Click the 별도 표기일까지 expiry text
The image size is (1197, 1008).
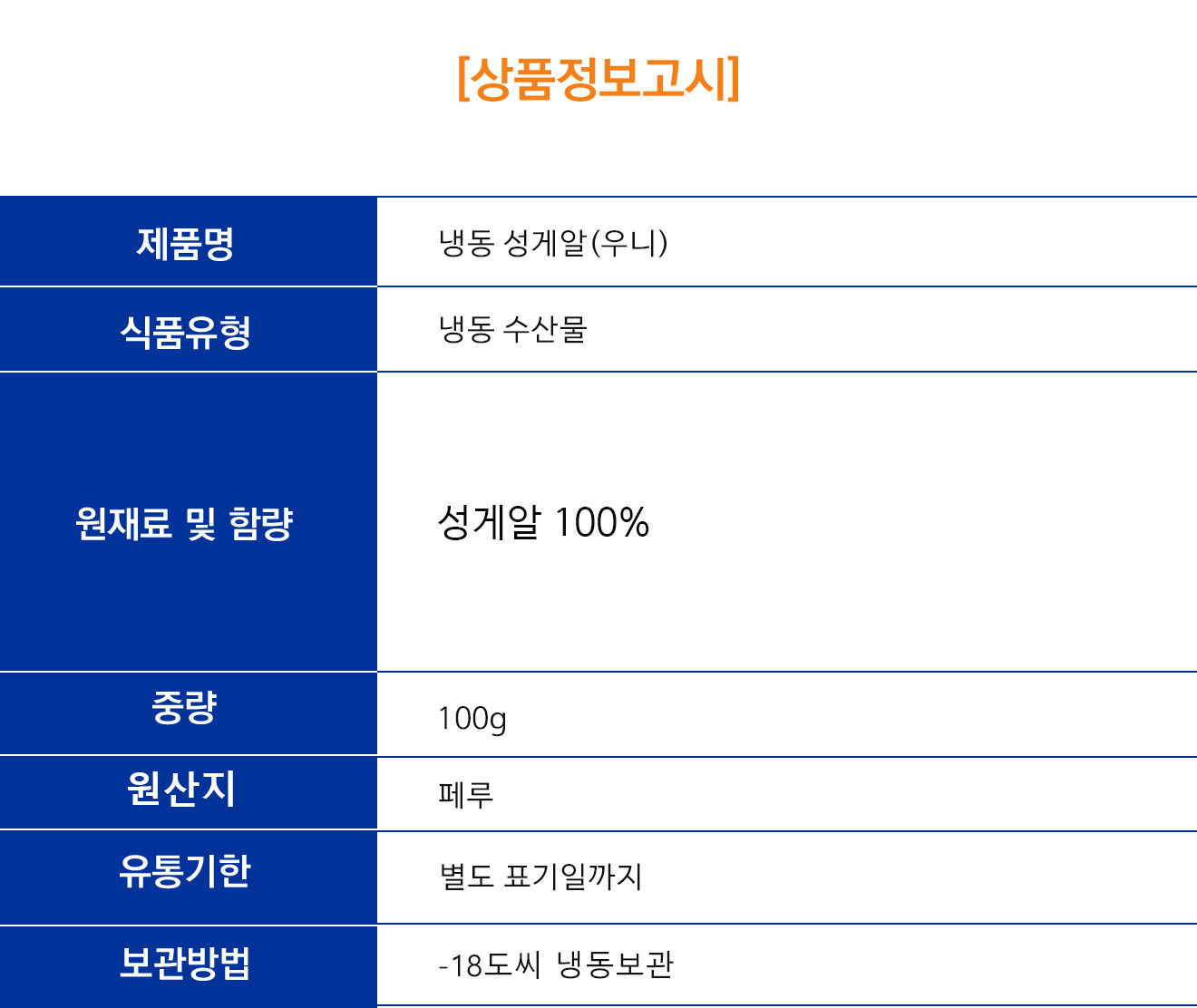(541, 877)
